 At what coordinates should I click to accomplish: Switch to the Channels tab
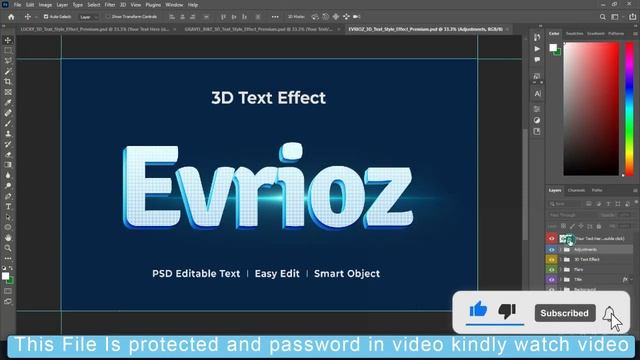[x=576, y=190]
